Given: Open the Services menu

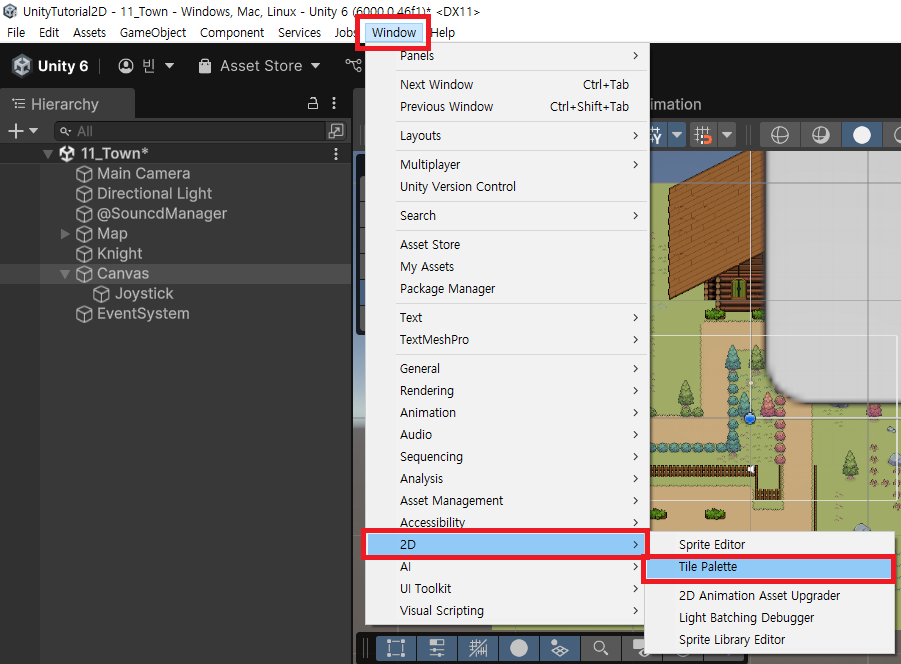Looking at the screenshot, I should 299,33.
